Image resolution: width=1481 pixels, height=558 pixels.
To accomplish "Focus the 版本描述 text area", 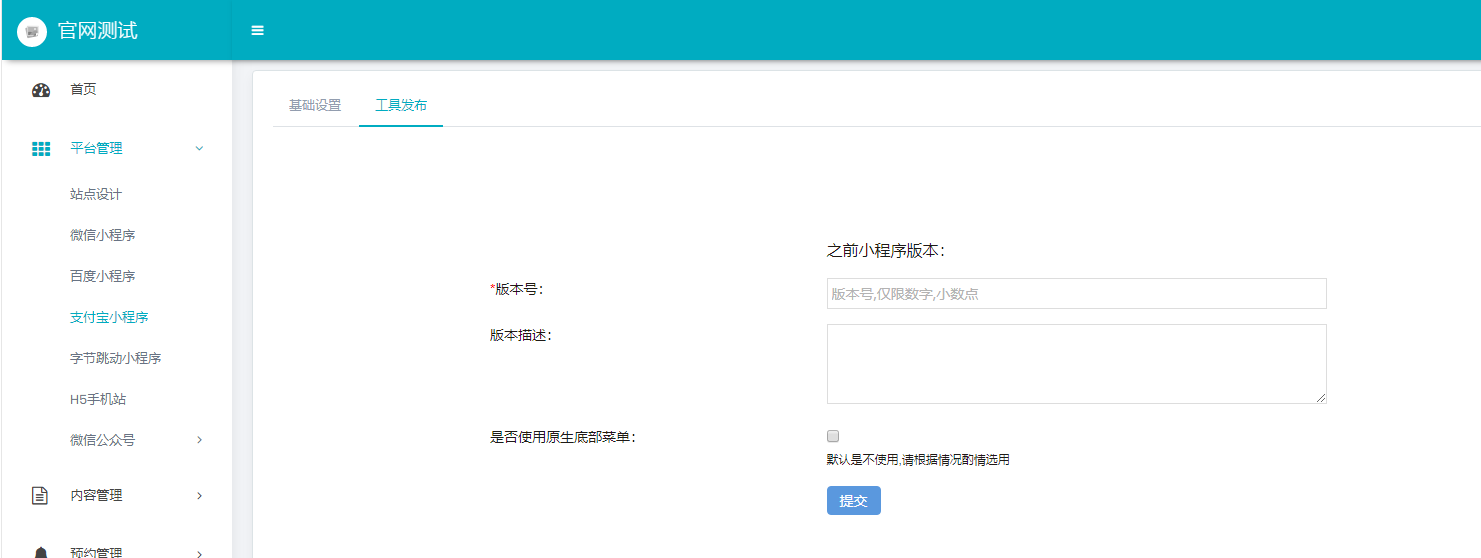I will [x=1076, y=364].
